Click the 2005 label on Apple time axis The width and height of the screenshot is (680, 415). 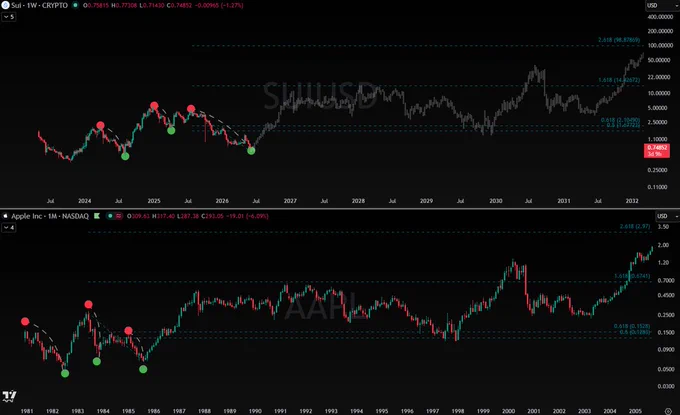click(x=635, y=411)
